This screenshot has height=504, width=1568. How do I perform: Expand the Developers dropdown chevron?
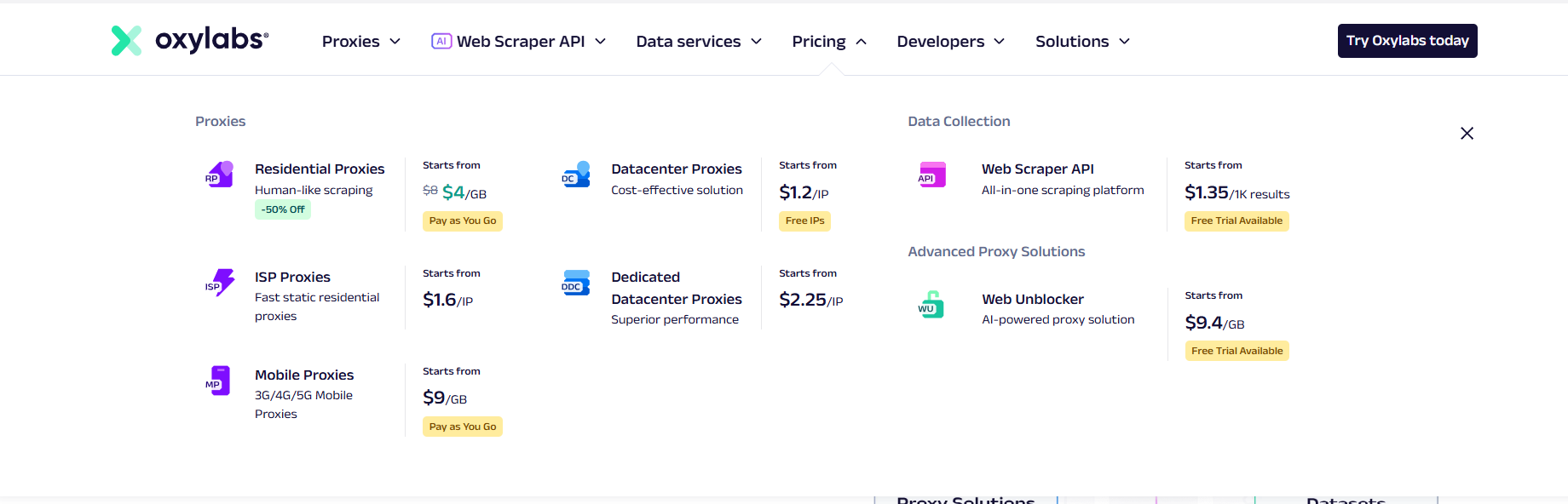[x=999, y=41]
